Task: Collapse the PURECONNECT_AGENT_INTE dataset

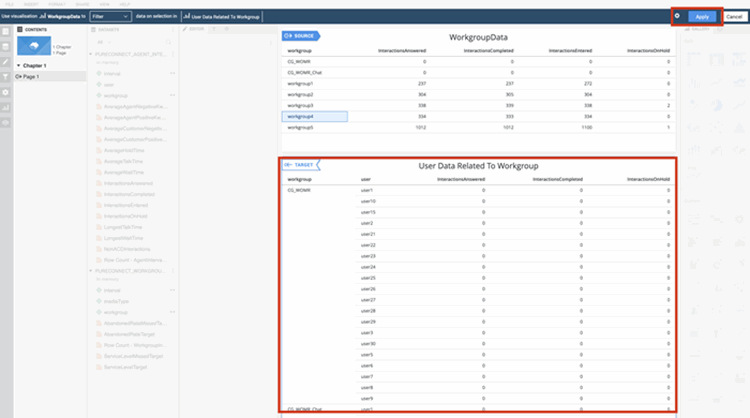Action: [91, 54]
